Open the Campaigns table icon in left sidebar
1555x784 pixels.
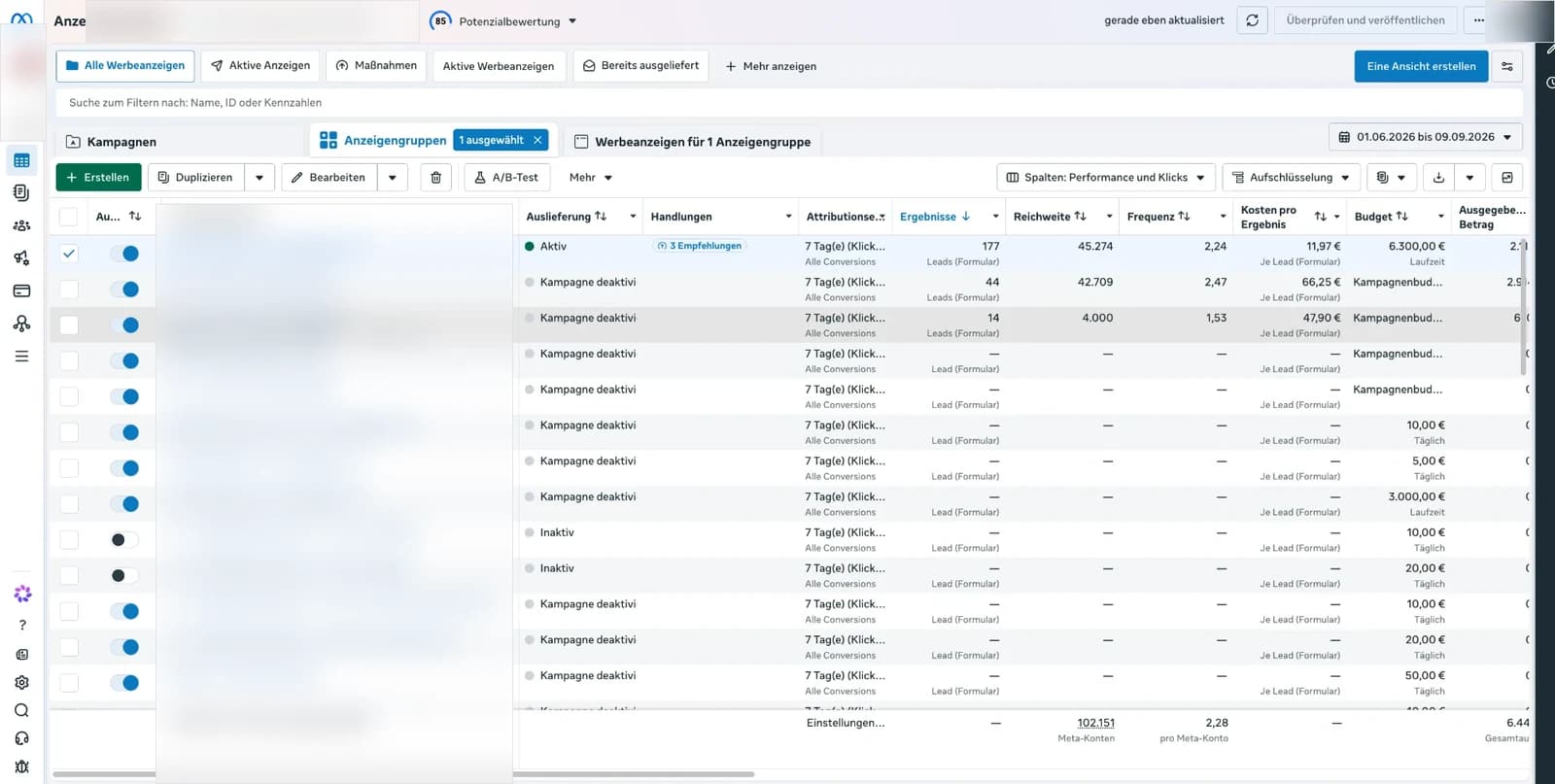pyautogui.click(x=21, y=160)
